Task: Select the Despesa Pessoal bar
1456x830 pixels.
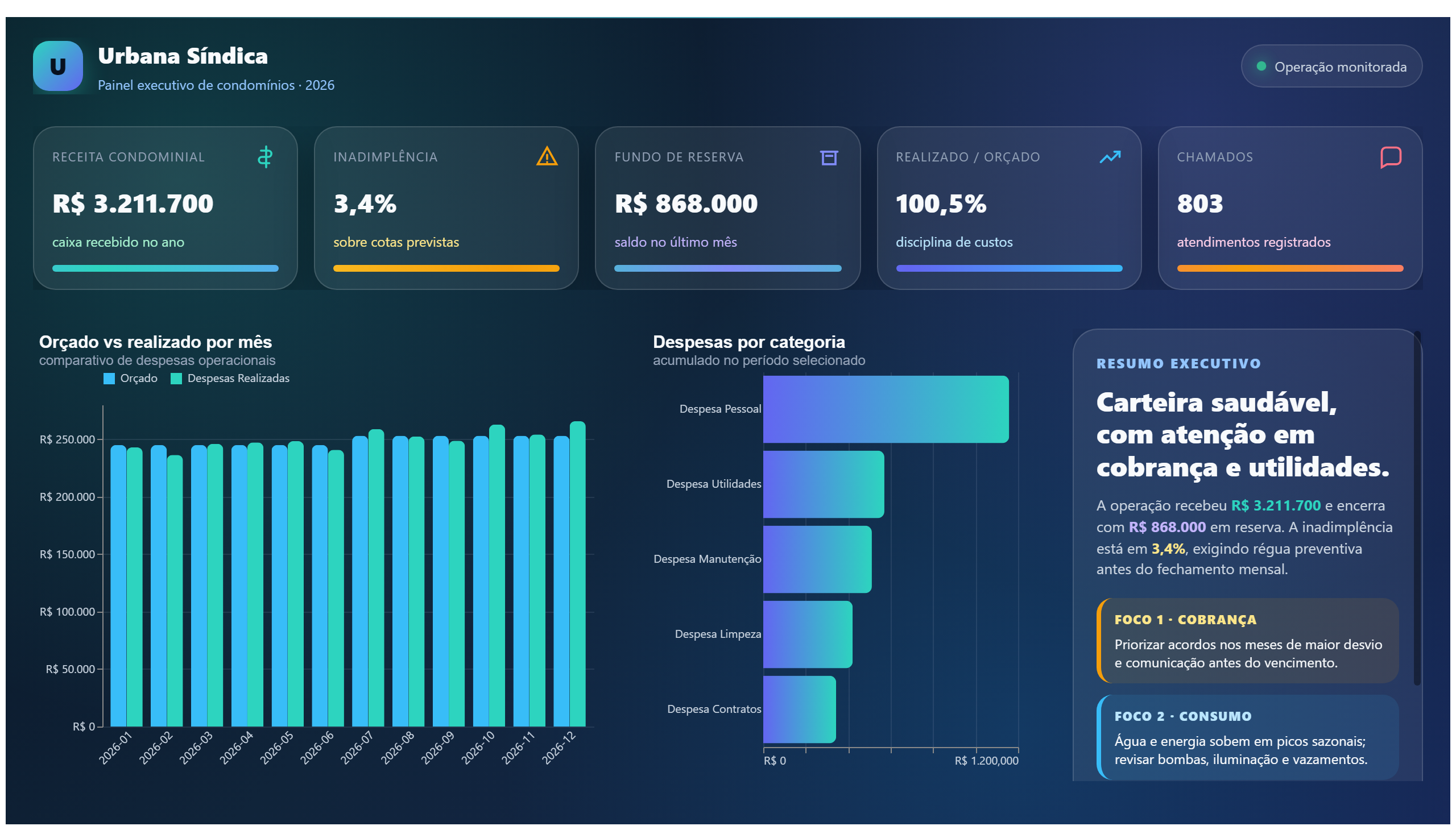Action: click(885, 409)
